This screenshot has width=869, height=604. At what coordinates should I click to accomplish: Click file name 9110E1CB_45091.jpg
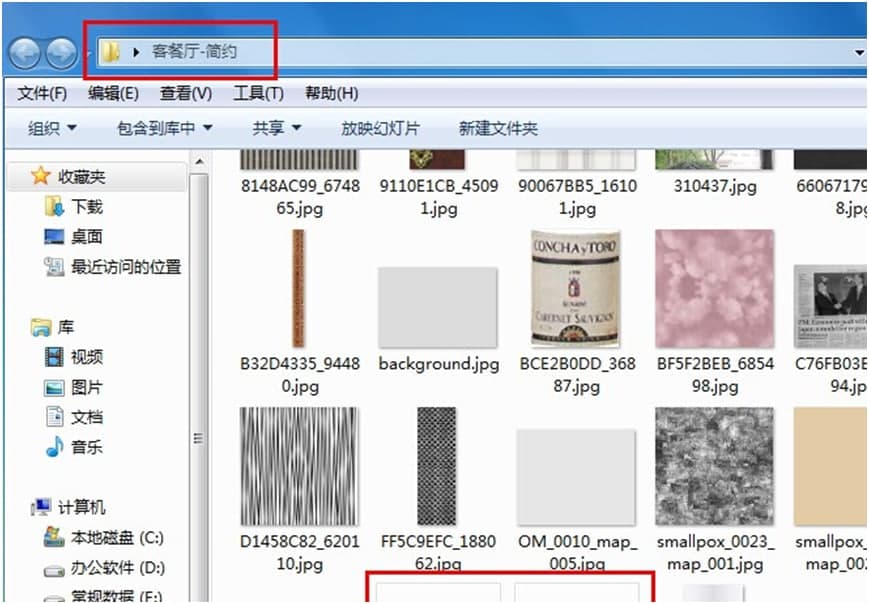click(438, 197)
